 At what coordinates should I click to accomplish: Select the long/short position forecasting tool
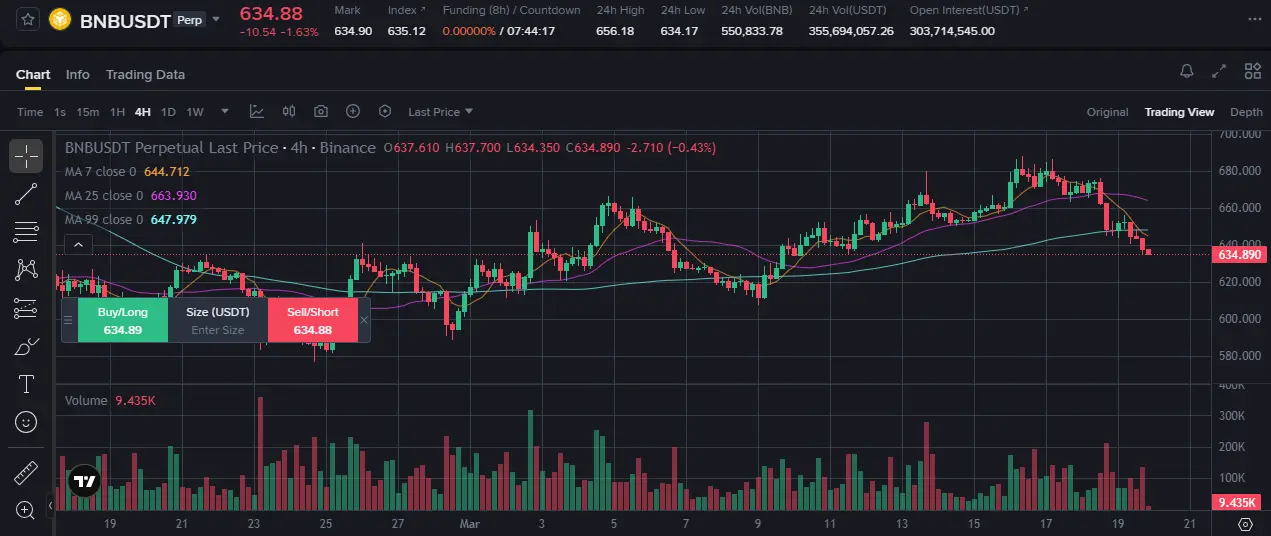26,308
